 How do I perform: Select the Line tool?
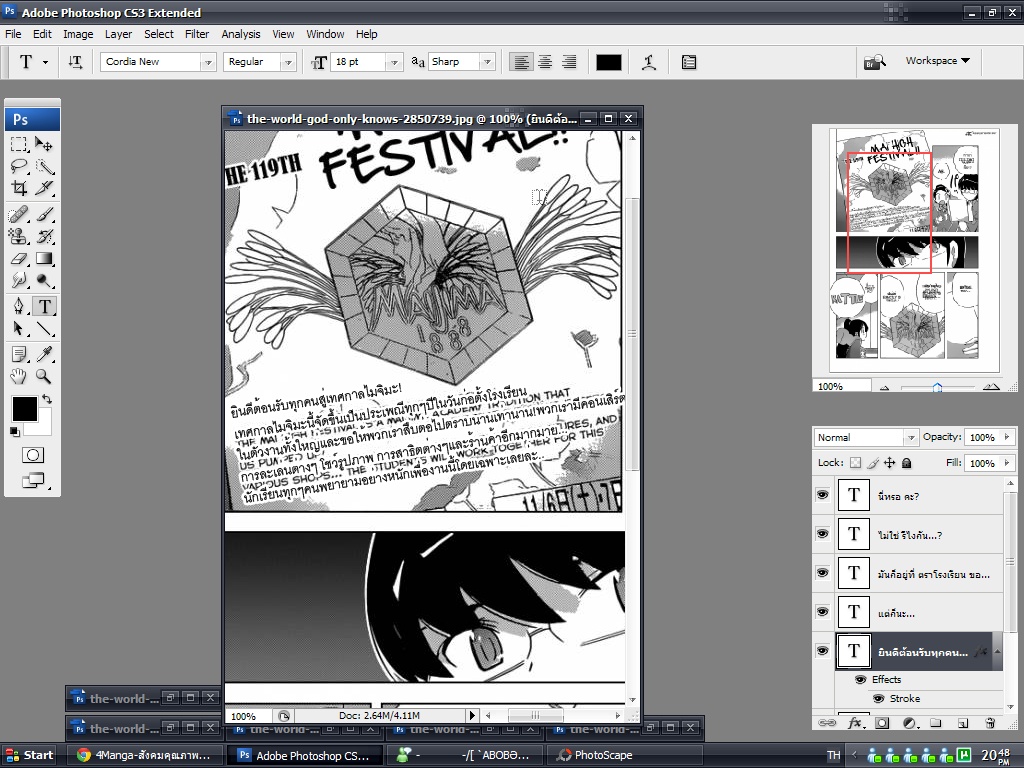pos(44,328)
